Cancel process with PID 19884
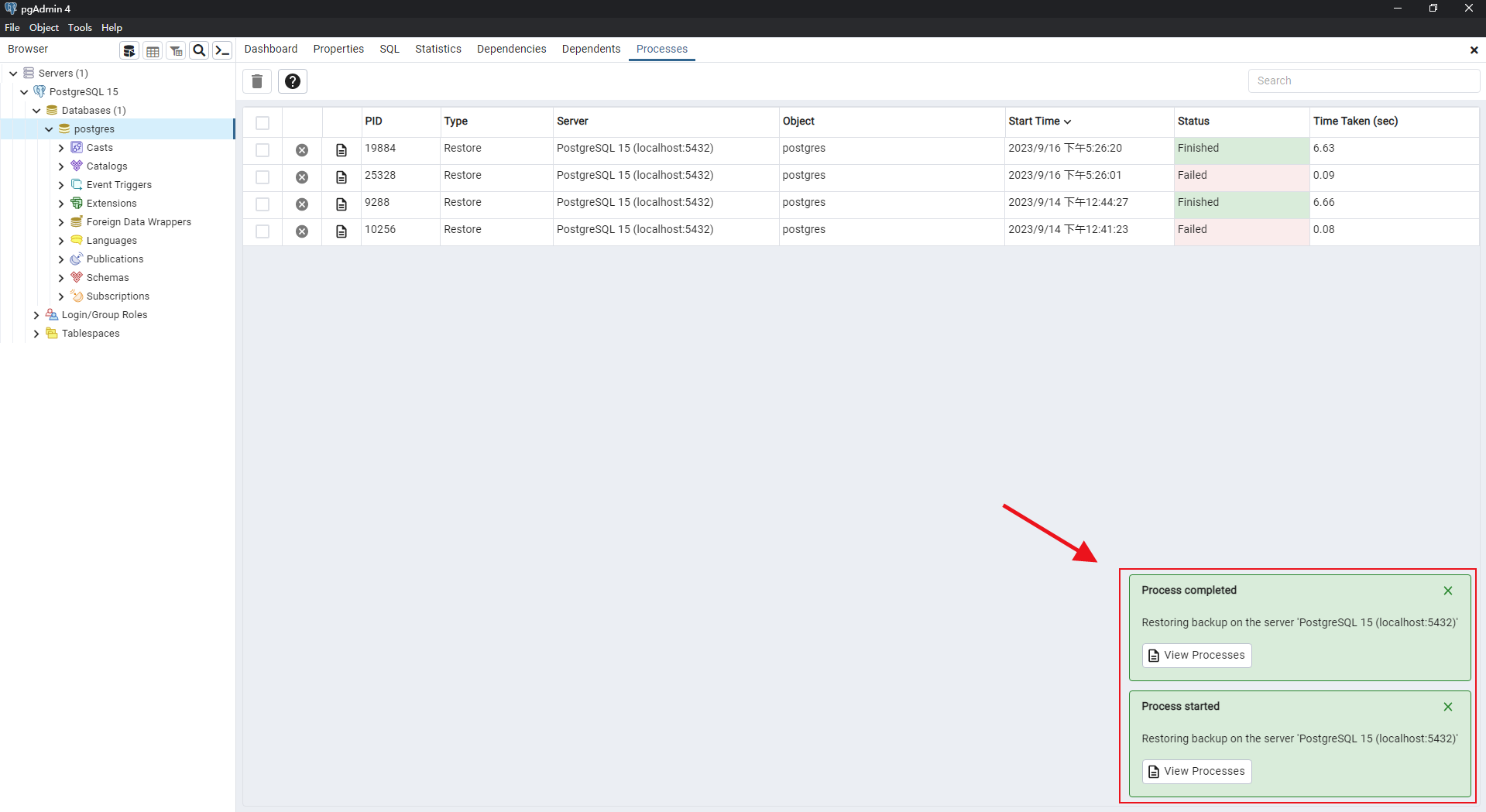1486x812 pixels. pyautogui.click(x=302, y=150)
